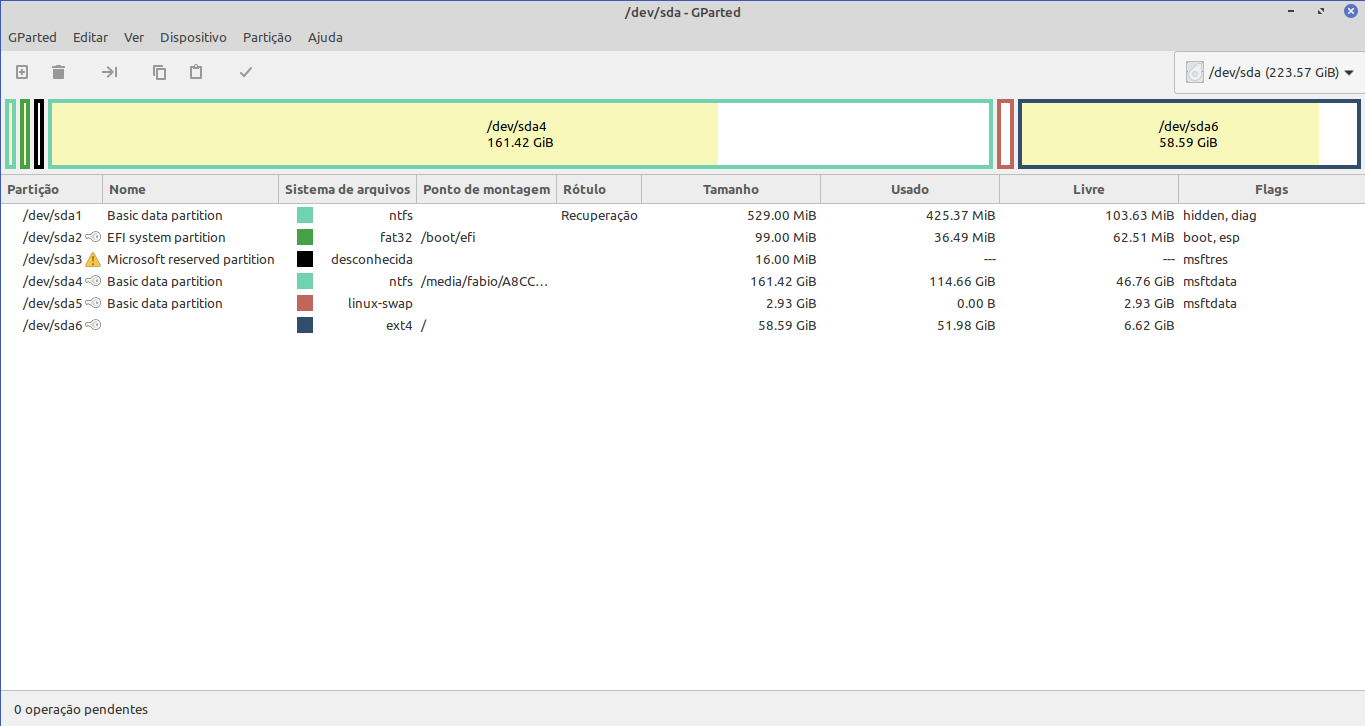Click the dark blue ext4 color swatch
Screen dimensions: 1365x726
coord(305,325)
